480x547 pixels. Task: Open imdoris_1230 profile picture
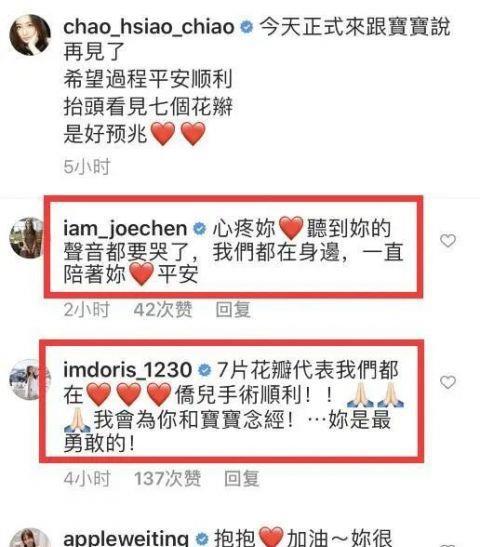click(27, 380)
